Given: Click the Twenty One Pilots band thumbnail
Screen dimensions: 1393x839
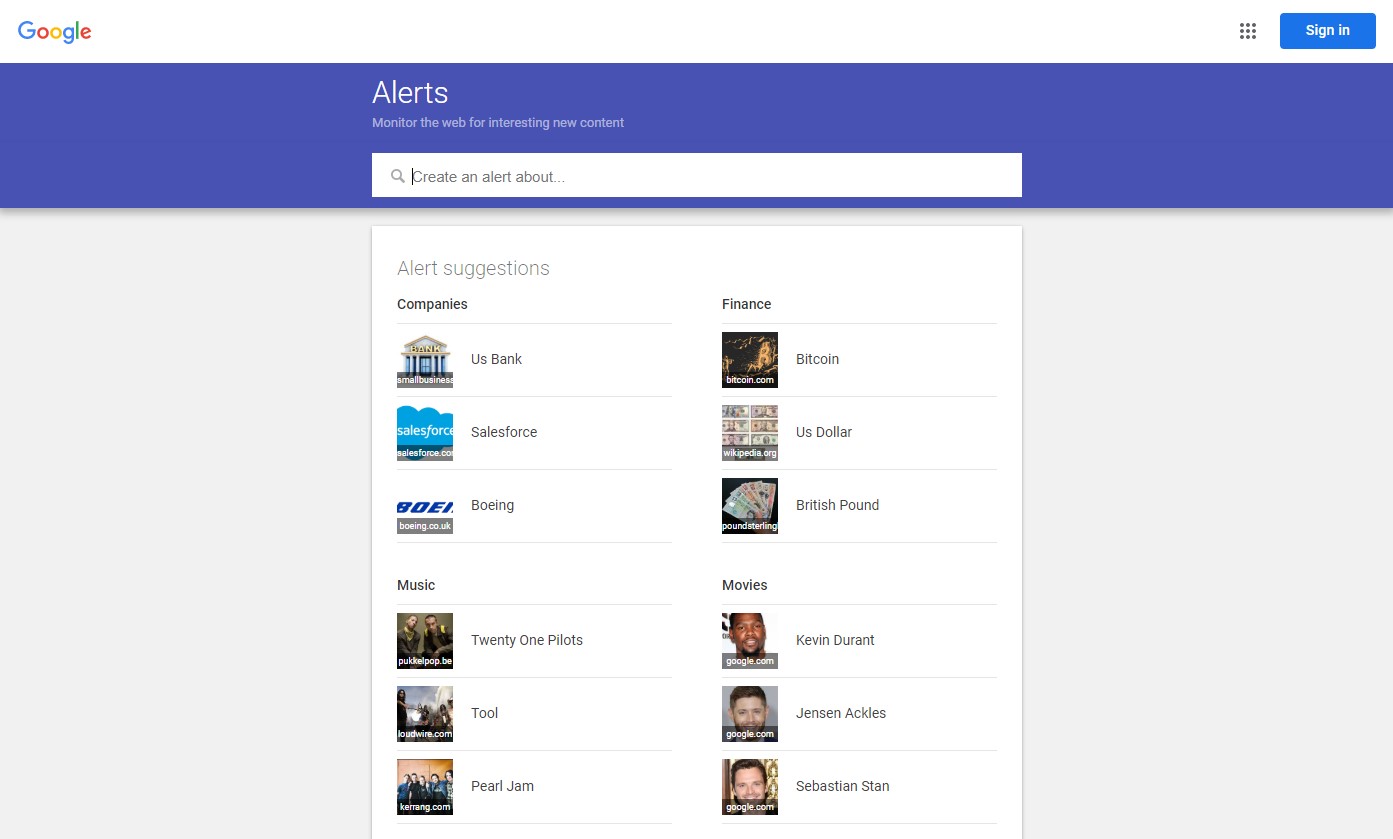Looking at the screenshot, I should pos(425,641).
